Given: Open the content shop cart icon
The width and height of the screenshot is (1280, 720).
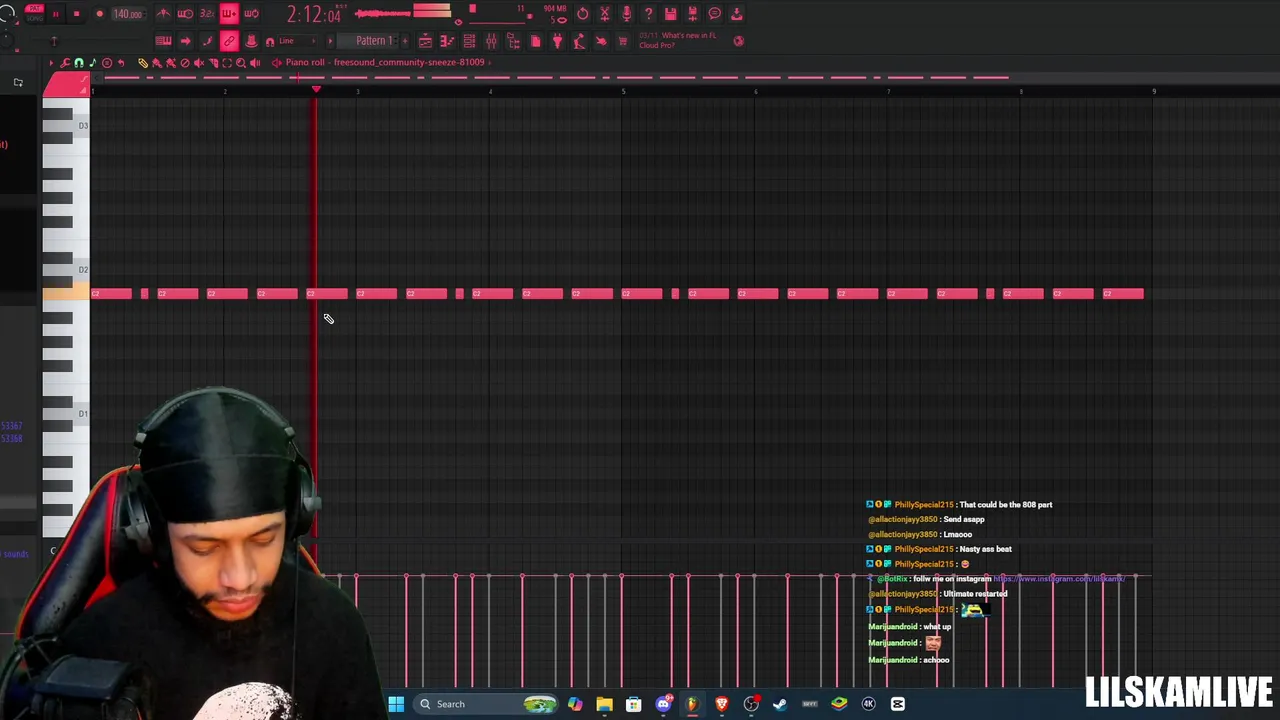Looking at the screenshot, I should 622,41.
